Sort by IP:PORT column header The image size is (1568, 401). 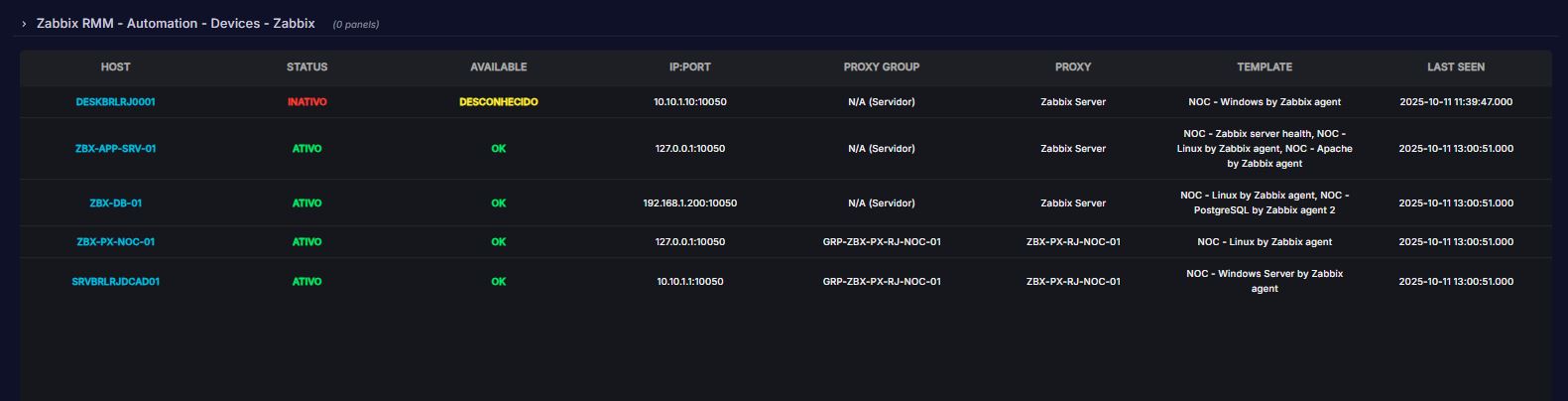[x=689, y=67]
